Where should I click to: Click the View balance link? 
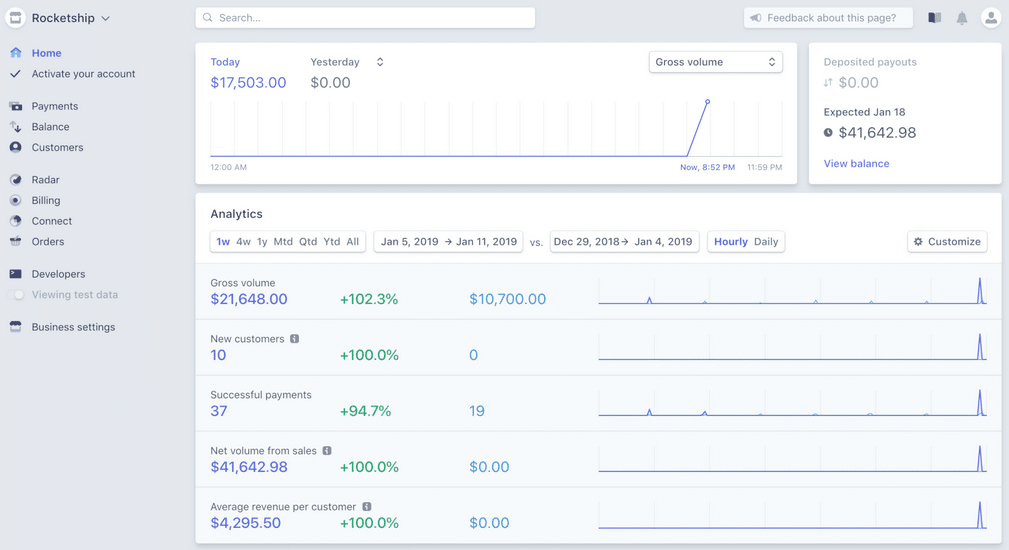pyautogui.click(x=856, y=163)
